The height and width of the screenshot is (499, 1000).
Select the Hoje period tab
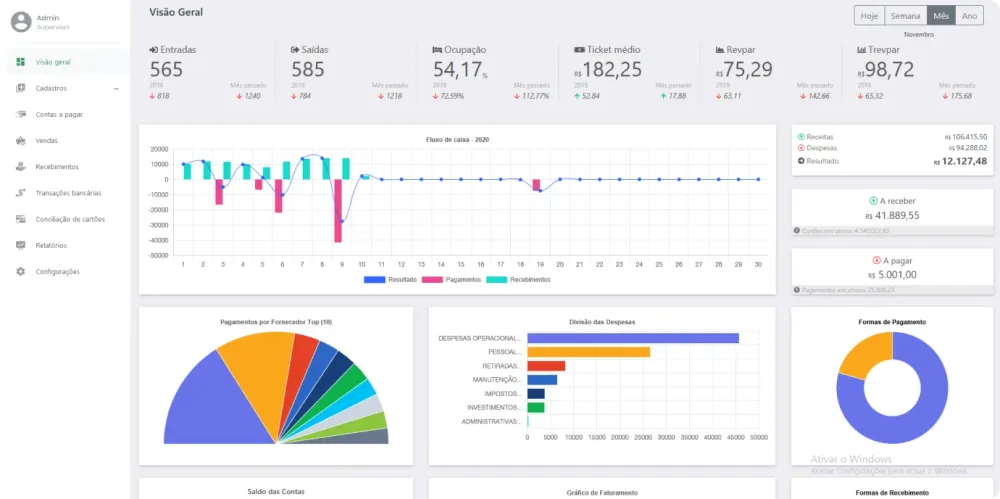pyautogui.click(x=869, y=16)
